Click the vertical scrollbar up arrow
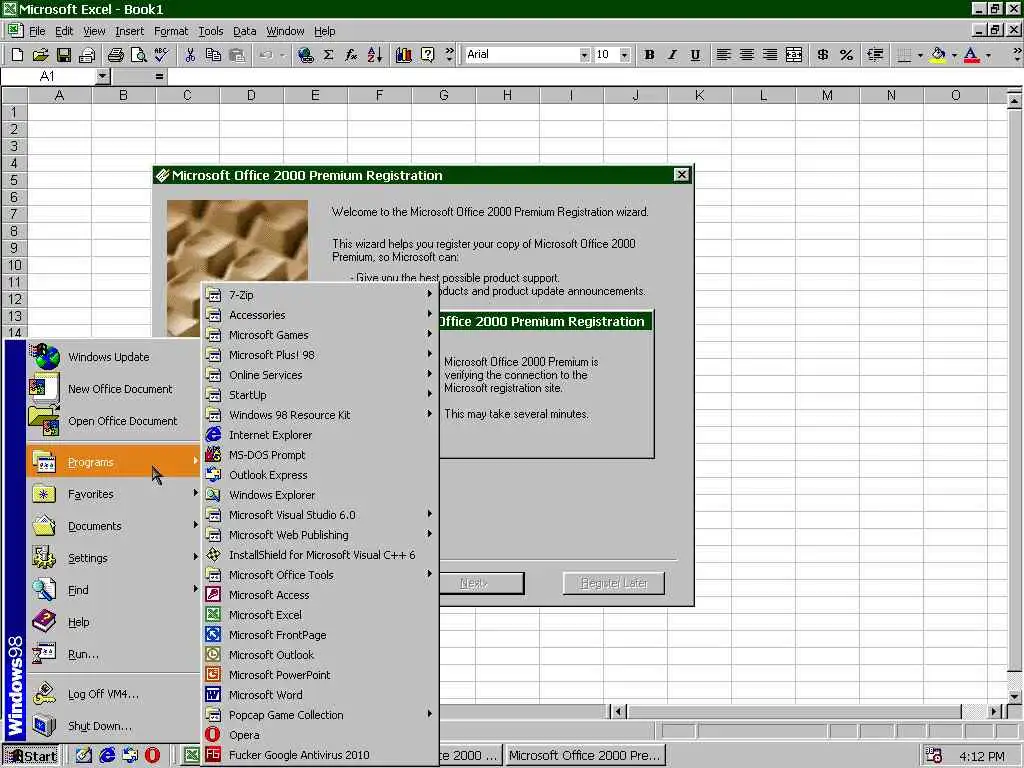The image size is (1024, 768). pos(1014,101)
